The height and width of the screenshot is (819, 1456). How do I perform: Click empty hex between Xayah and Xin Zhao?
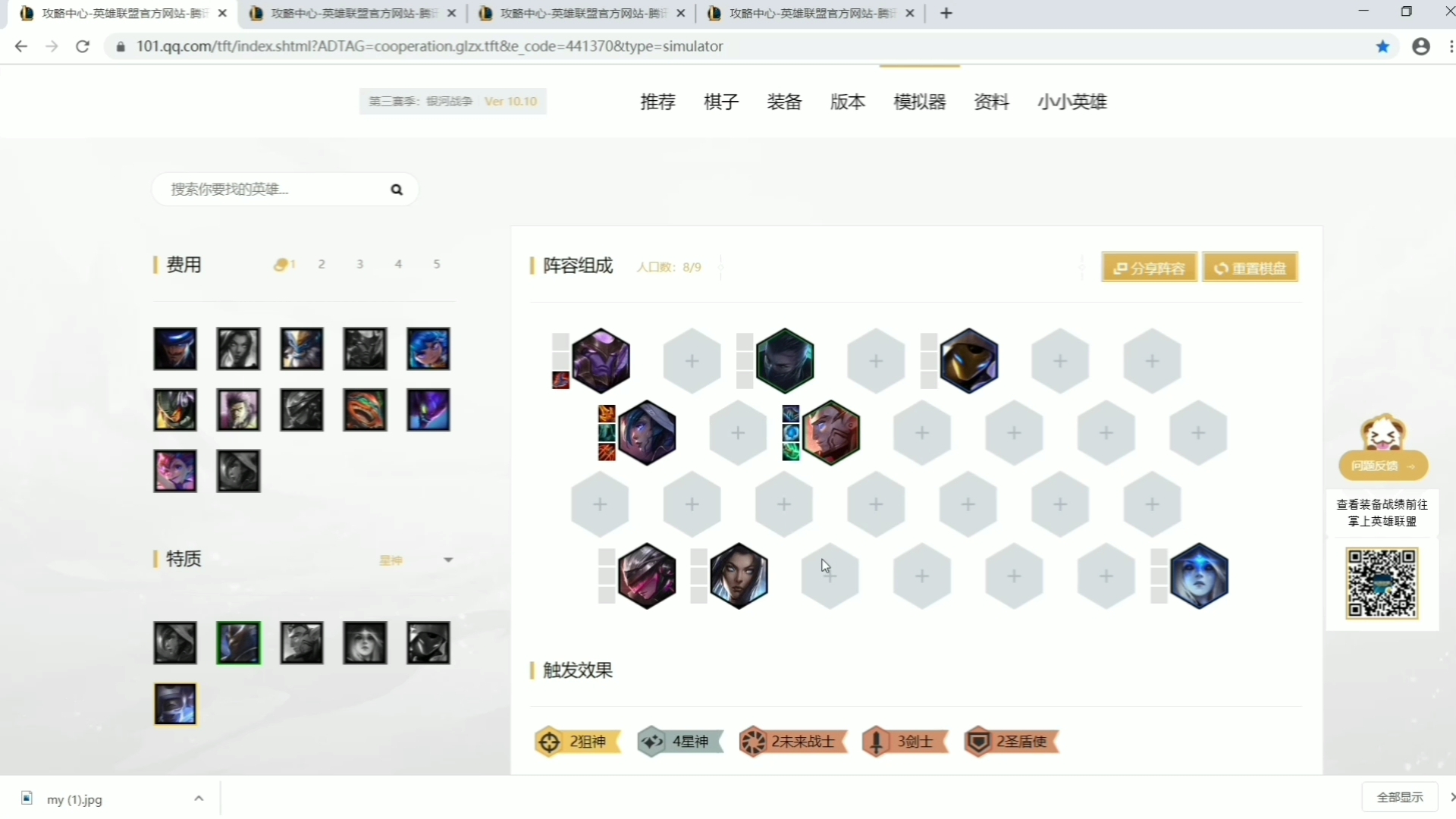[x=739, y=433]
